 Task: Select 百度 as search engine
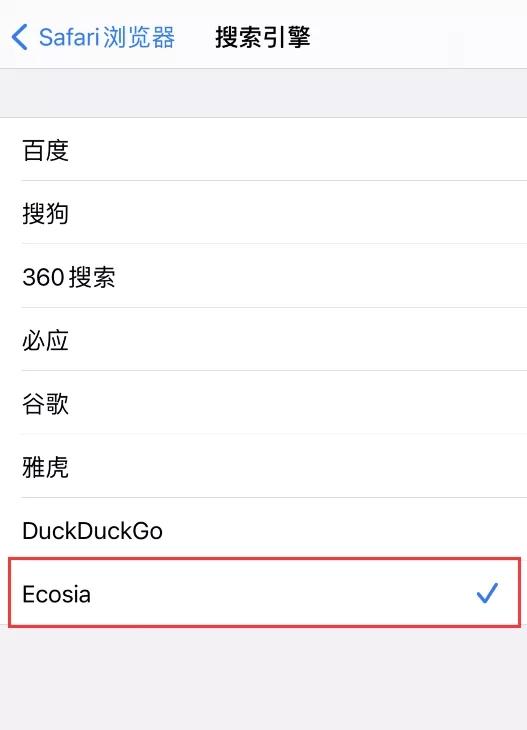tap(264, 149)
